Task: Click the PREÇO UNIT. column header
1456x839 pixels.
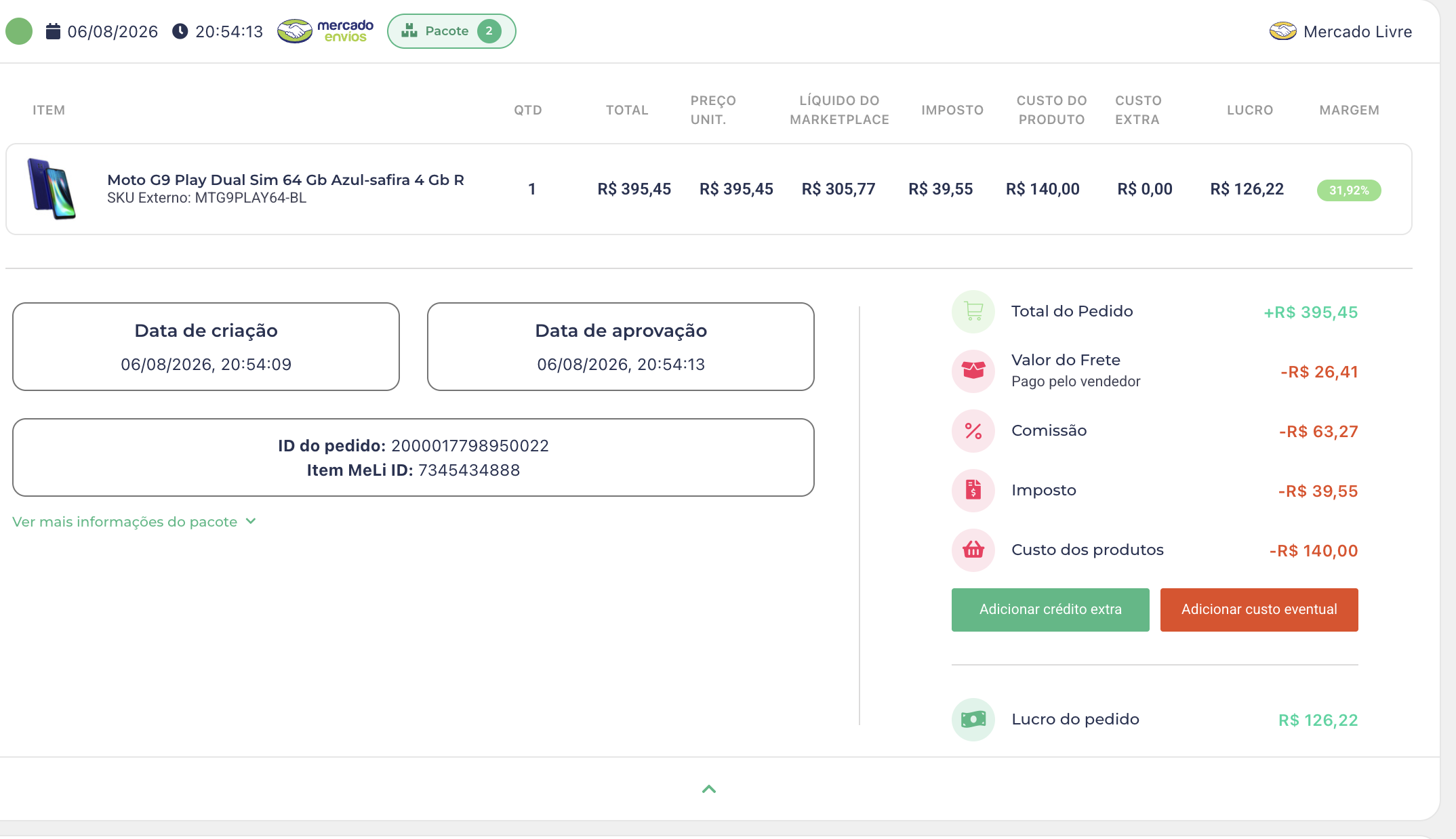Action: click(713, 110)
